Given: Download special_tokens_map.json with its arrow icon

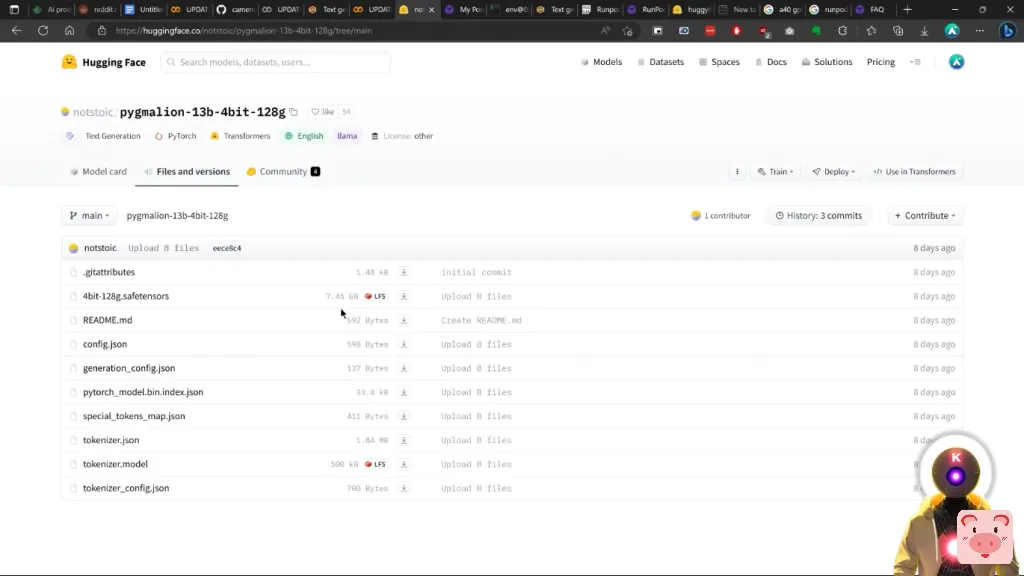Looking at the screenshot, I should point(404,416).
